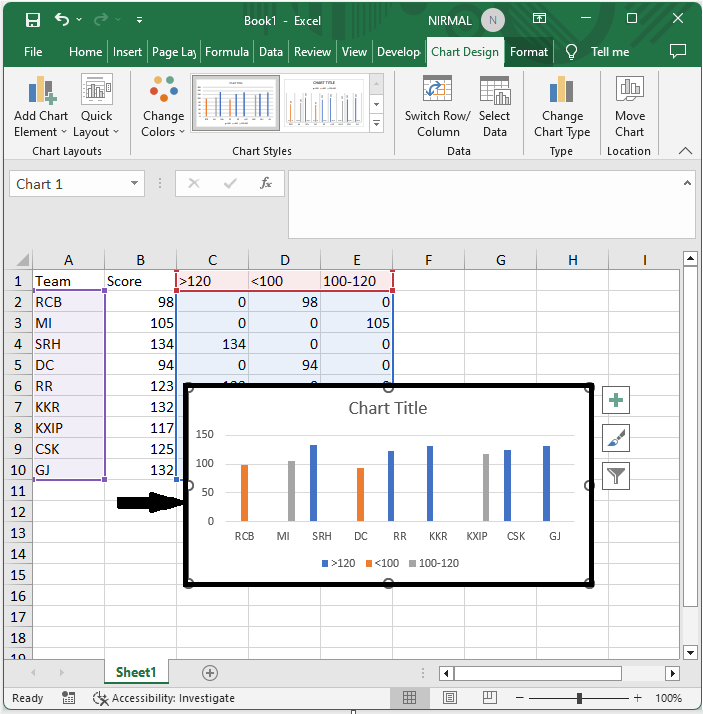
Task: Click the Insert Function fx icon
Action: pyautogui.click(x=266, y=183)
